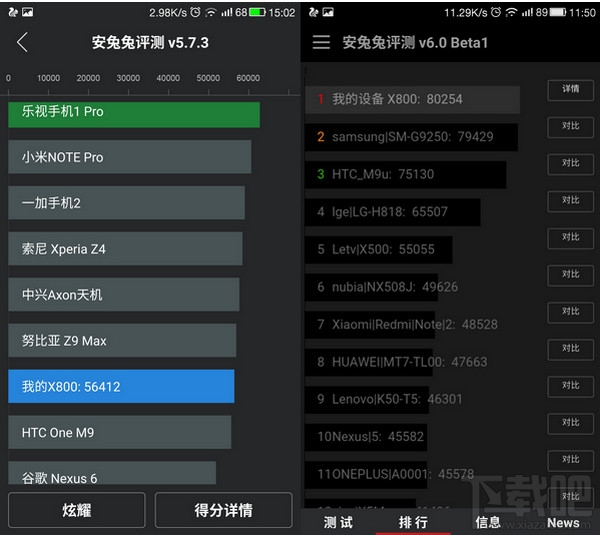Tap 对比 beside Letv X500
600x535 pixels.
pyautogui.click(x=571, y=238)
